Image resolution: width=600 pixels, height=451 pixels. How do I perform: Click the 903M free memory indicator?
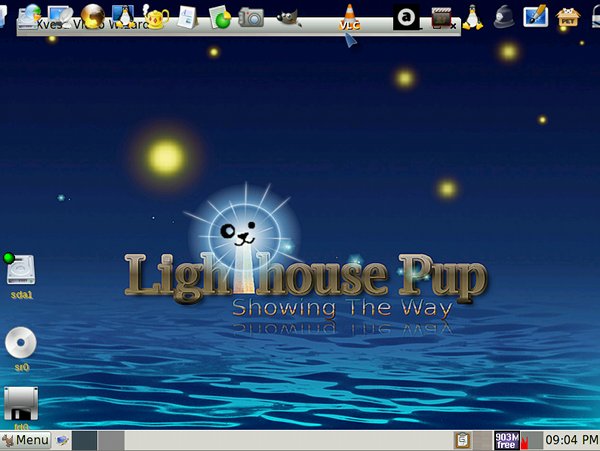(x=507, y=440)
